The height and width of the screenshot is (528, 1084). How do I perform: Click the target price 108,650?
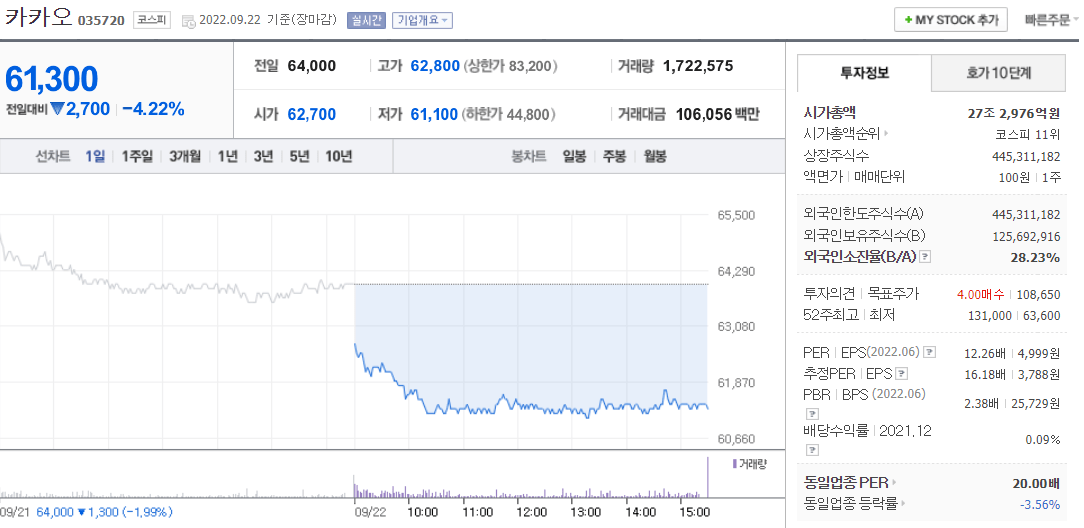pos(1039,295)
